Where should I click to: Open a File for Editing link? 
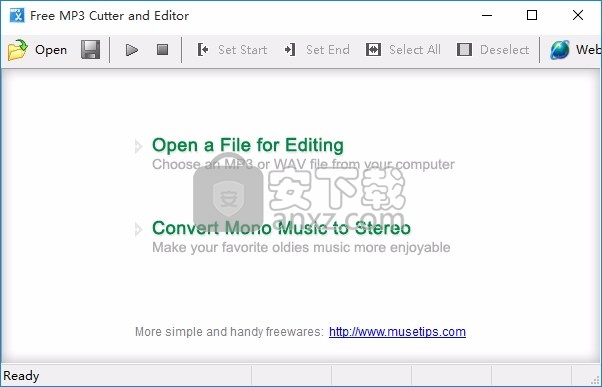[x=248, y=145]
